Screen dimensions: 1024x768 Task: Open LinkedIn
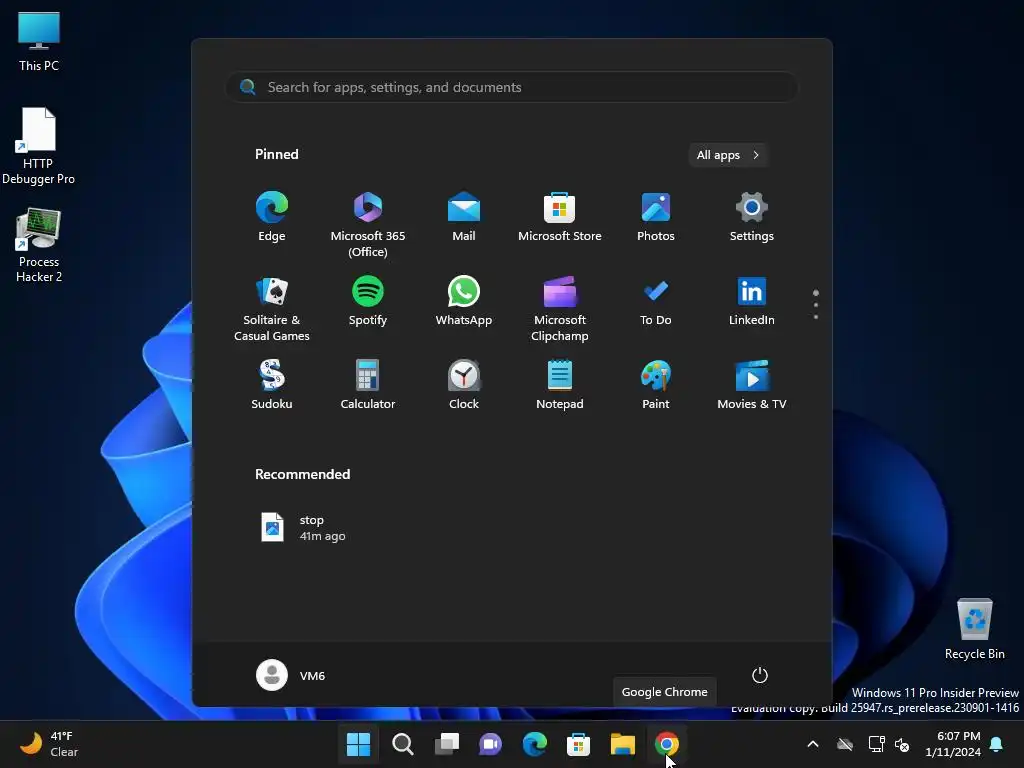pyautogui.click(x=752, y=301)
